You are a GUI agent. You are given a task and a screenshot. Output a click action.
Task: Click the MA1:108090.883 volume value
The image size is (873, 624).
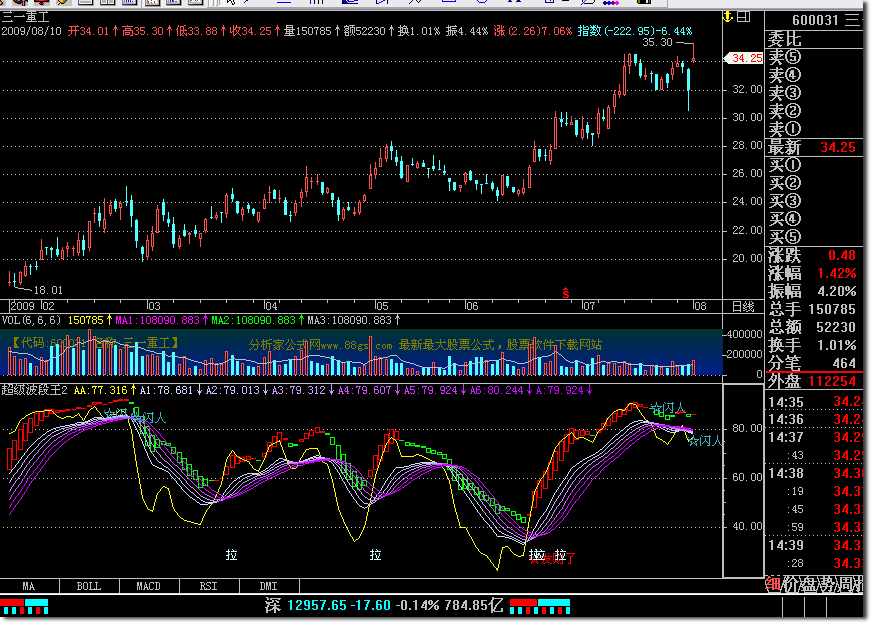point(158,320)
